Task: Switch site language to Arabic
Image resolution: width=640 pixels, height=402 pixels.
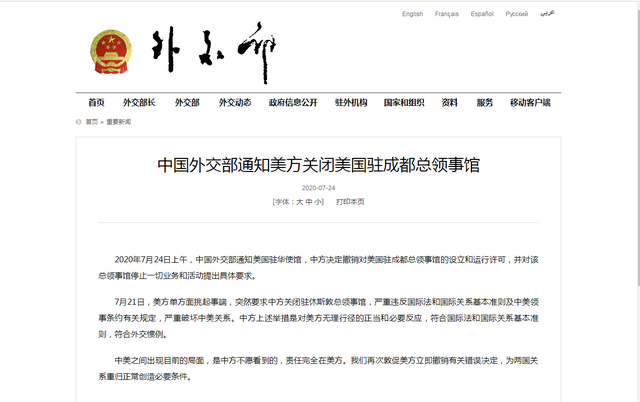Action: click(x=547, y=14)
